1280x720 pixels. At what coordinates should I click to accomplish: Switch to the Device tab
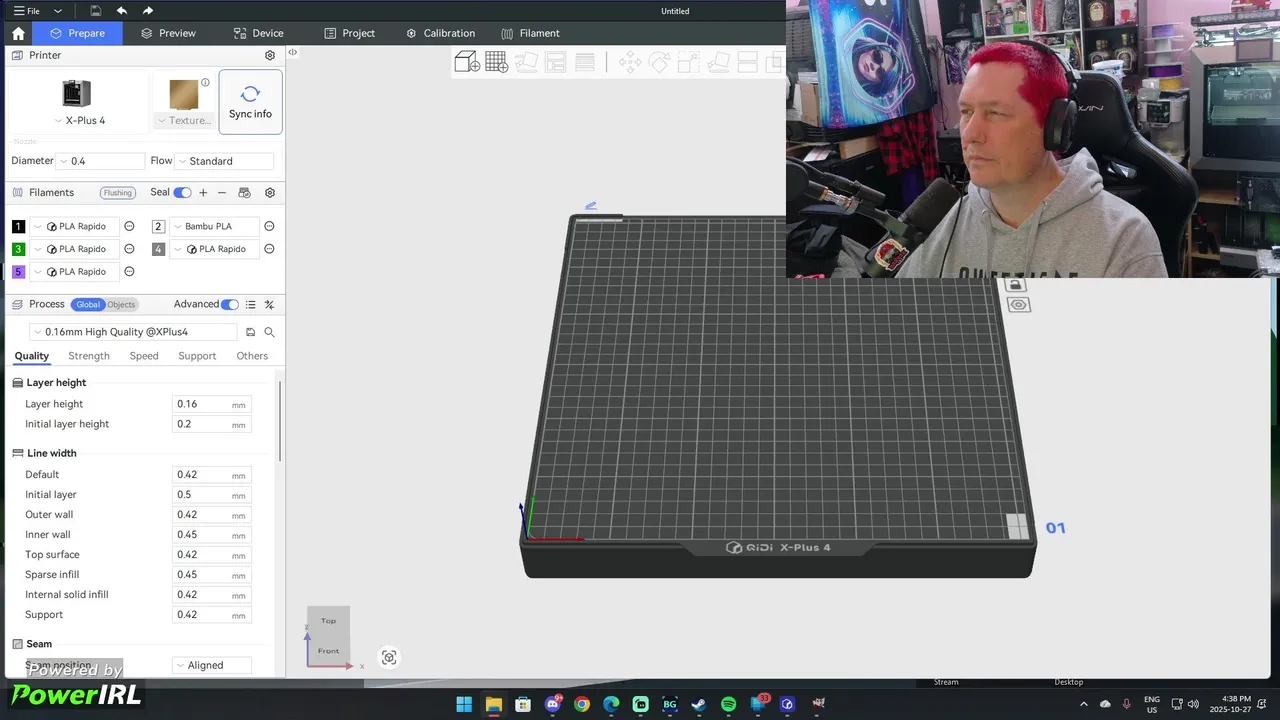[258, 33]
